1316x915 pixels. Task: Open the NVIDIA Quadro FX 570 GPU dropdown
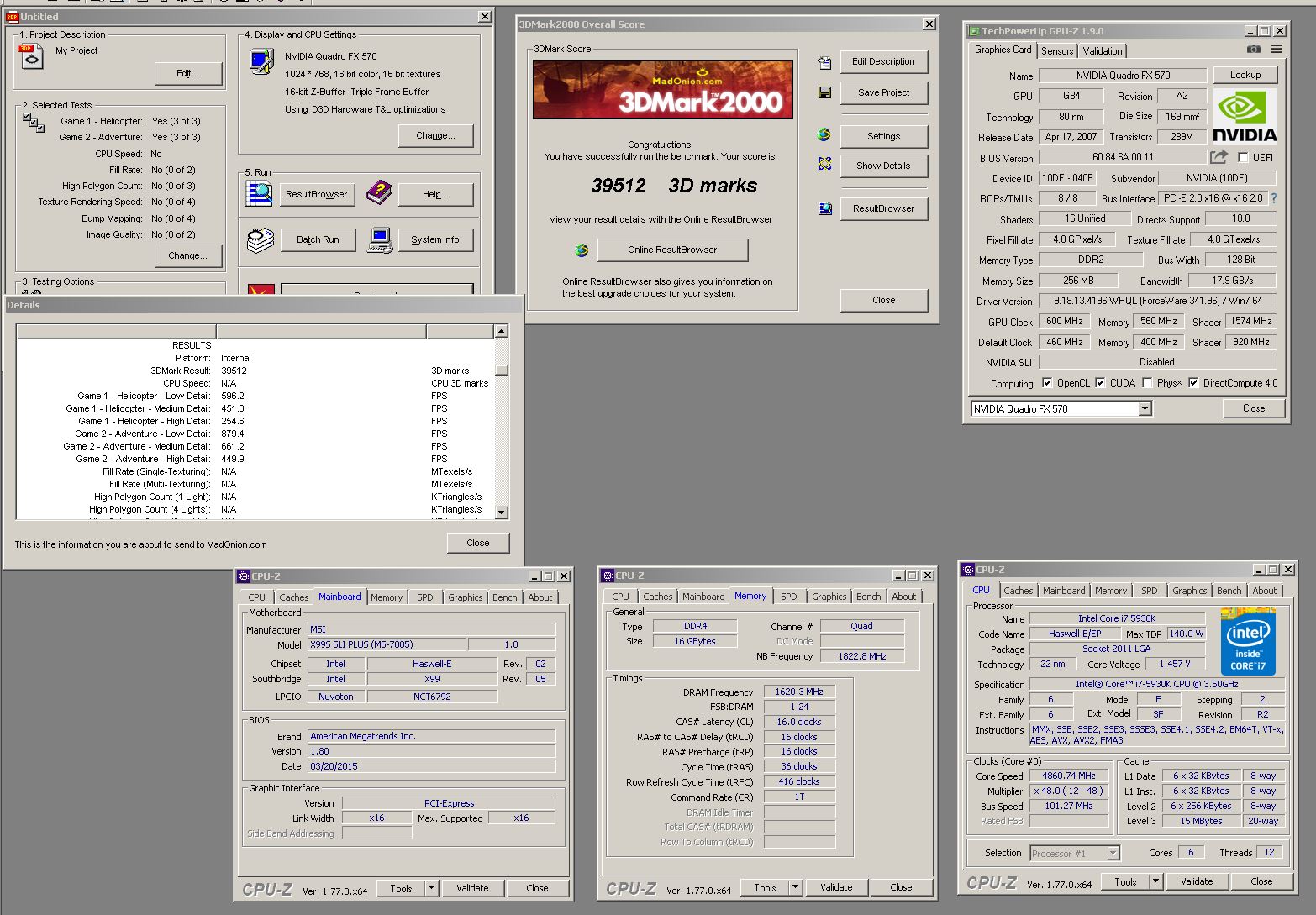(1145, 409)
